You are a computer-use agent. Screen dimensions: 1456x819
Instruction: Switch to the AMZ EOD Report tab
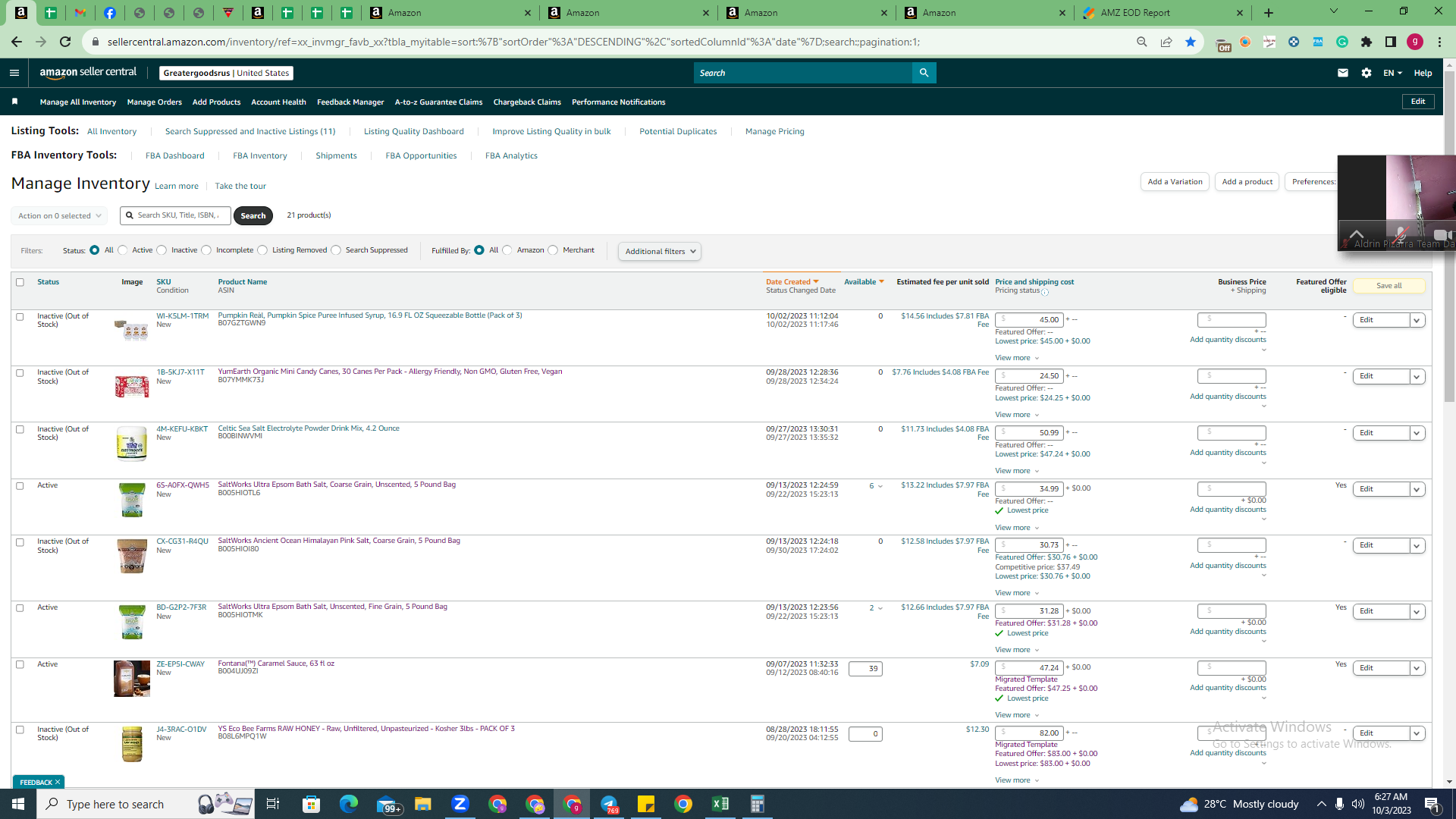coord(1163,13)
